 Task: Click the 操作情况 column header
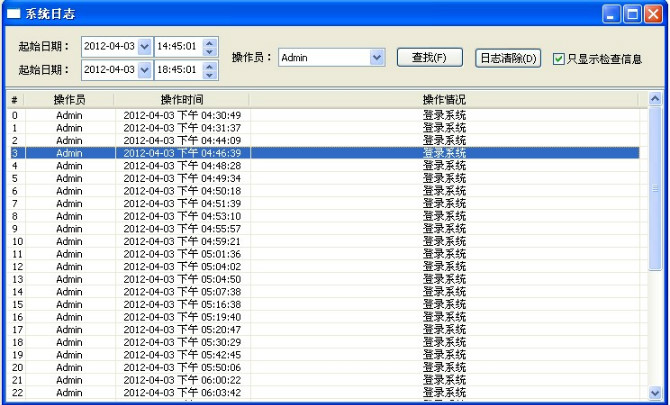pyautogui.click(x=444, y=100)
